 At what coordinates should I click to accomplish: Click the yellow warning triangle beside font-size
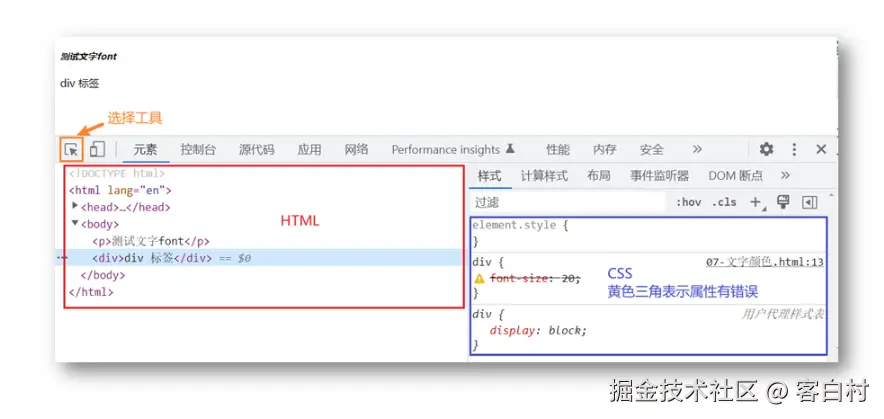pos(479,278)
